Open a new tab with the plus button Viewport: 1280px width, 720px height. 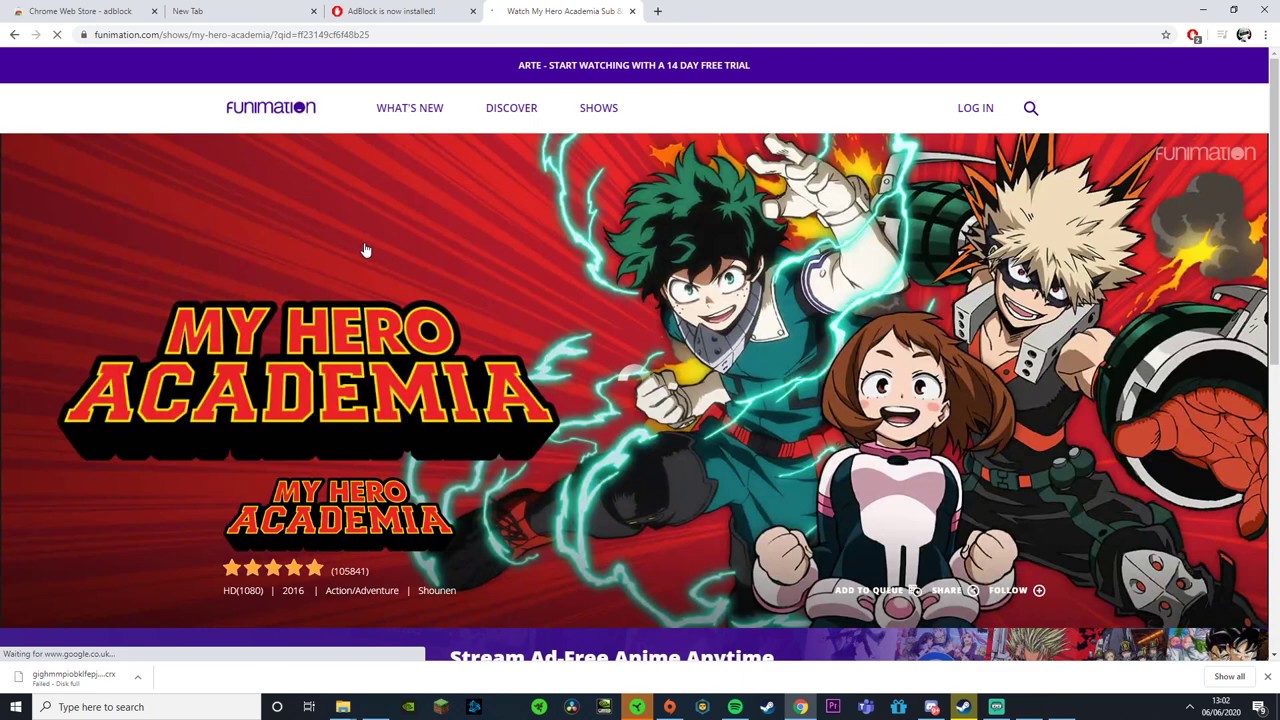click(x=657, y=11)
